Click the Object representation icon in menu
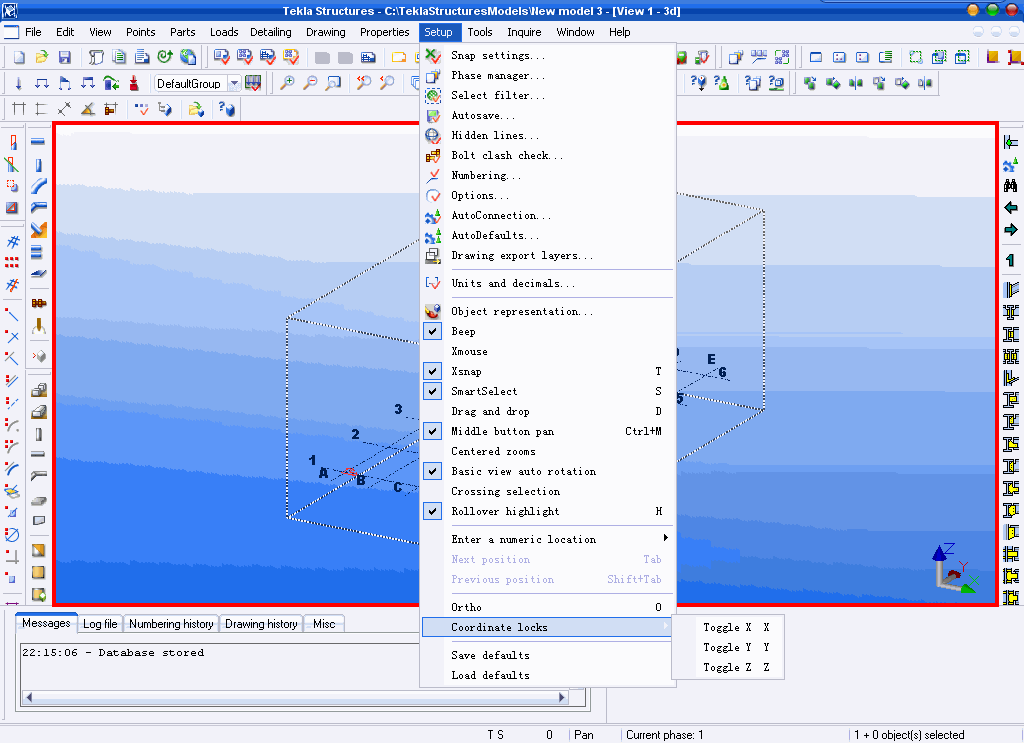Image resolution: width=1024 pixels, height=743 pixels. 432,311
